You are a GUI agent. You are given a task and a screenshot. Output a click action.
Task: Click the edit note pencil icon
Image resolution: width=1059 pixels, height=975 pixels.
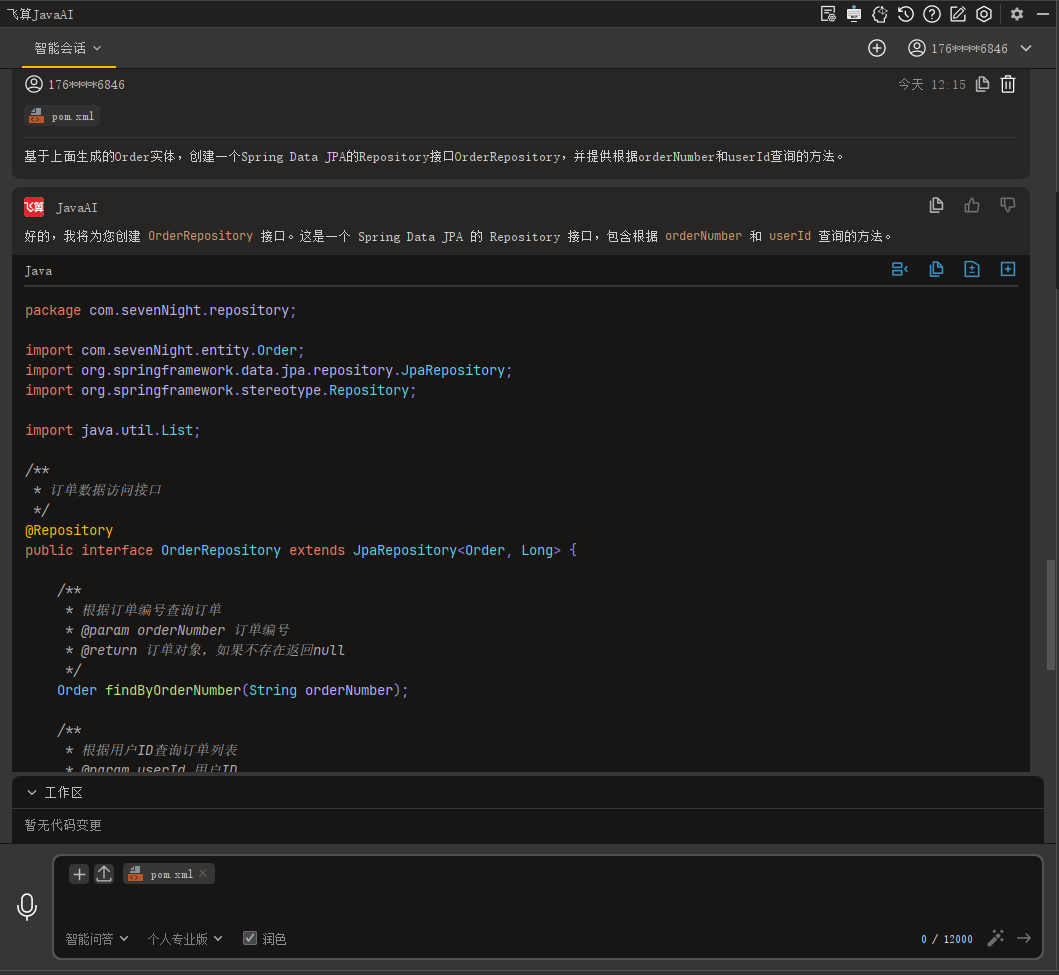[958, 14]
